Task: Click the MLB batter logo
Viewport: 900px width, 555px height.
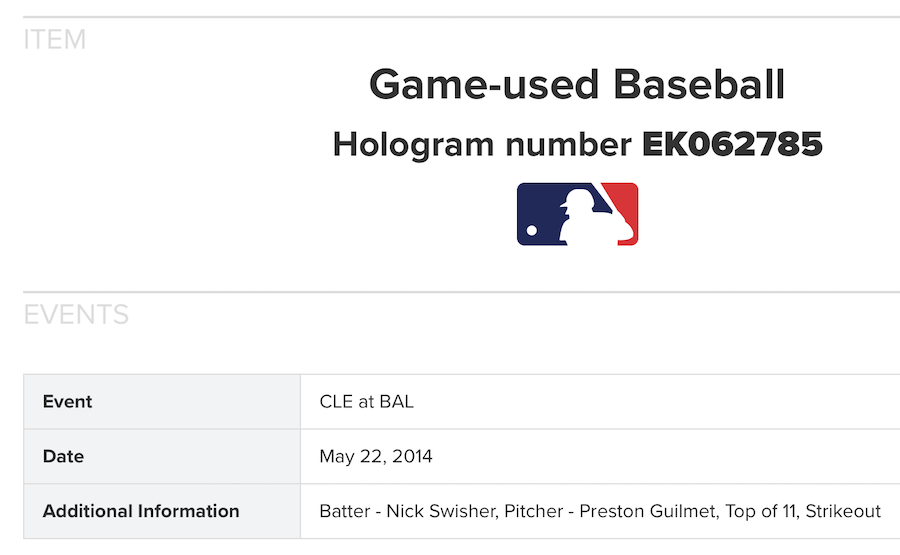Action: (577, 214)
